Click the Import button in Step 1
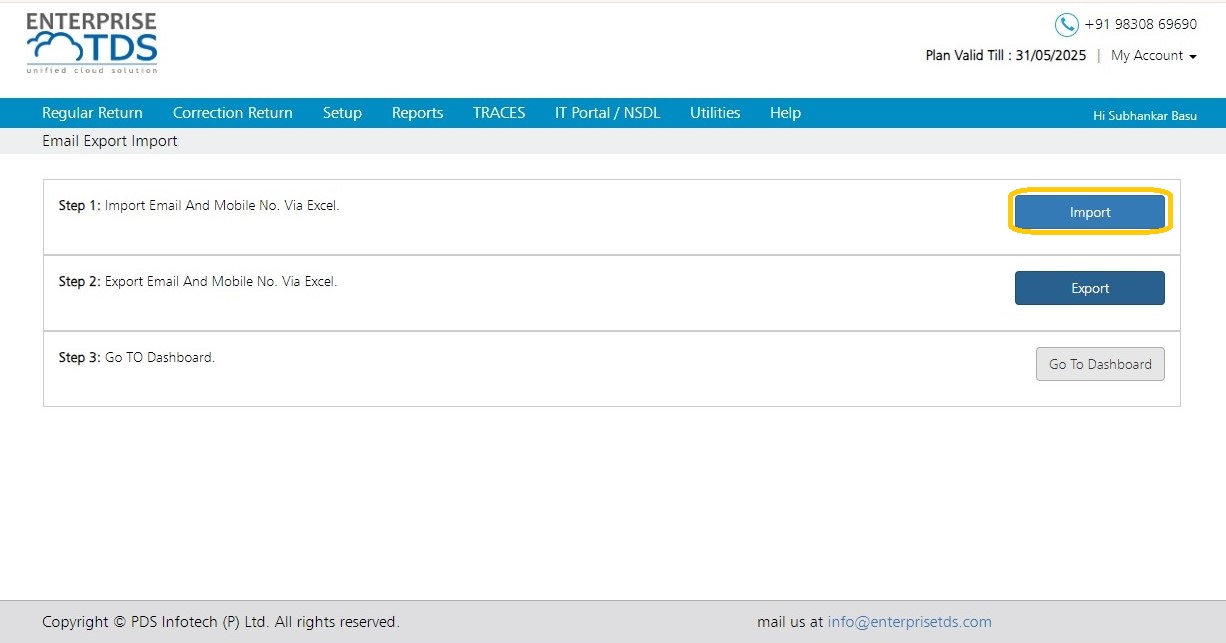Viewport: 1226px width, 643px height. 1090,212
